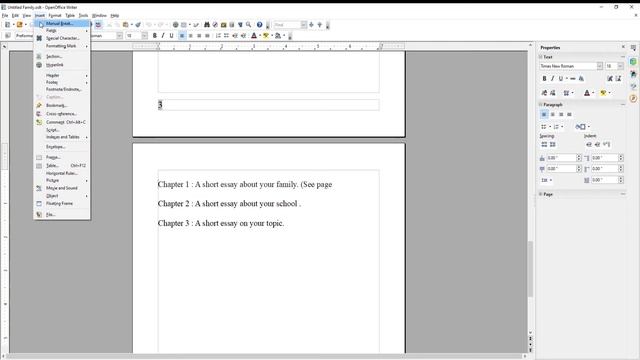Open the File menu
640x360 pixels.
[5, 16]
